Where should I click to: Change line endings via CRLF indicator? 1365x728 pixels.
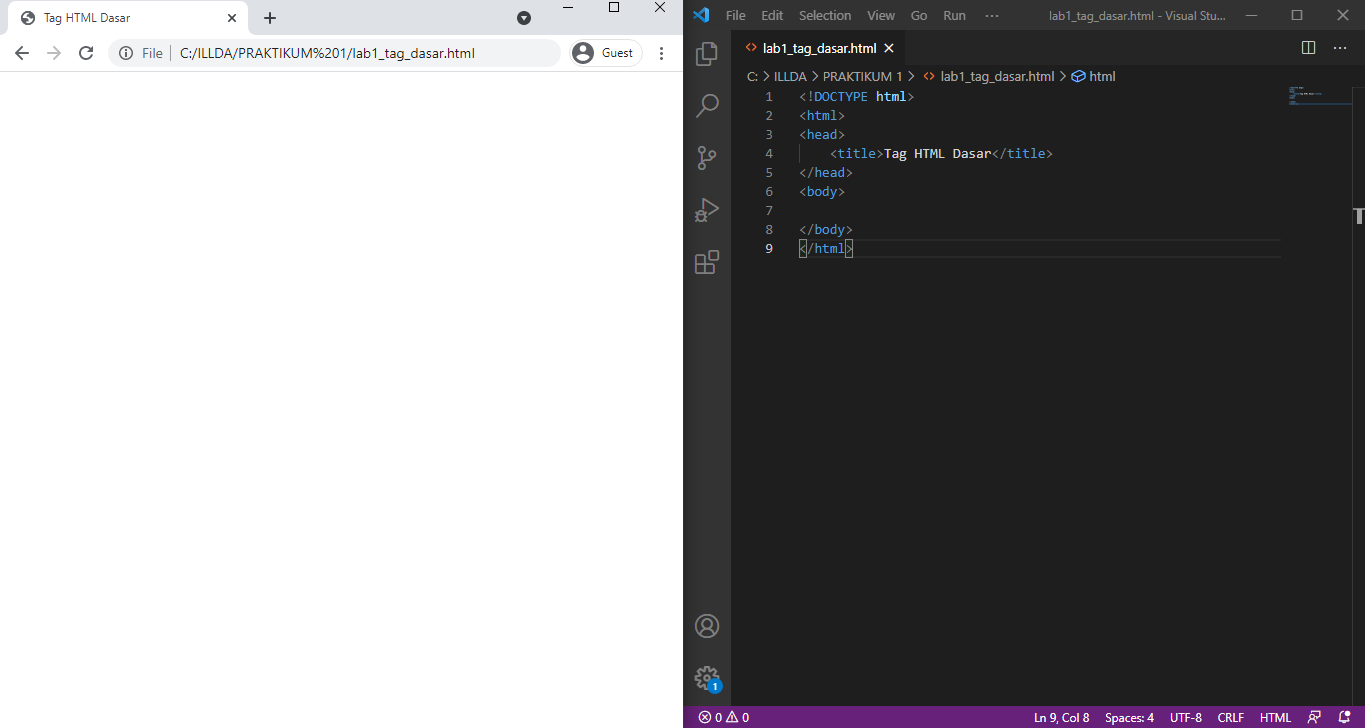click(1230, 717)
